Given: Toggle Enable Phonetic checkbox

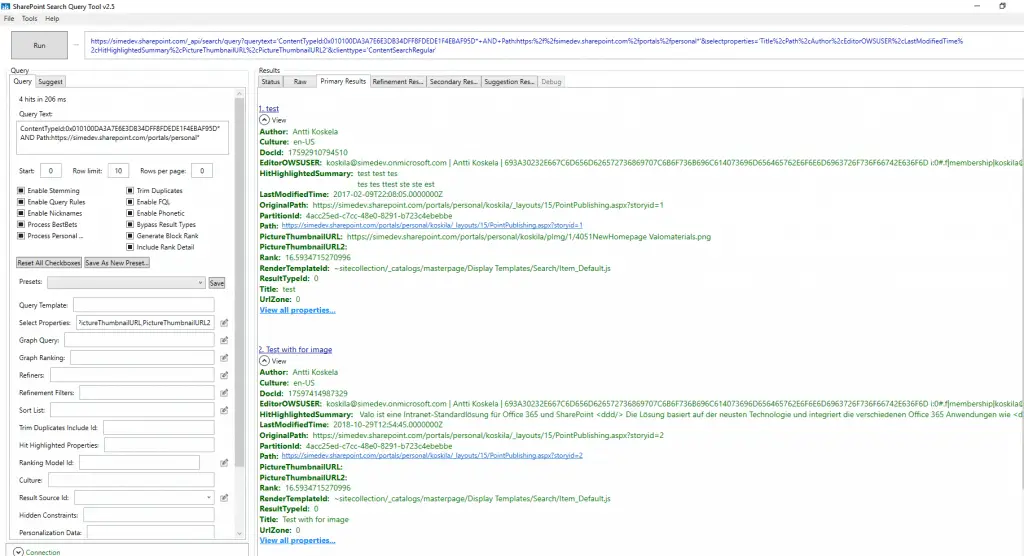Looking at the screenshot, I should click(x=130, y=213).
